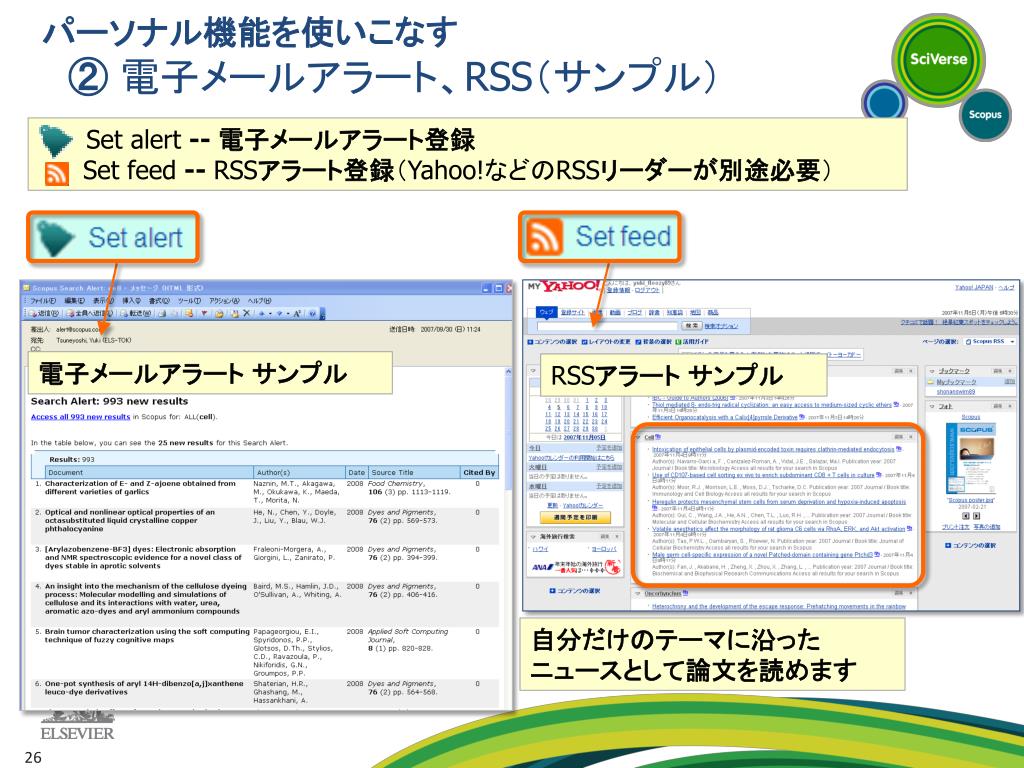Open 'Use of CD107-based cell sorting' link
The height and width of the screenshot is (768, 1024).
(763, 475)
